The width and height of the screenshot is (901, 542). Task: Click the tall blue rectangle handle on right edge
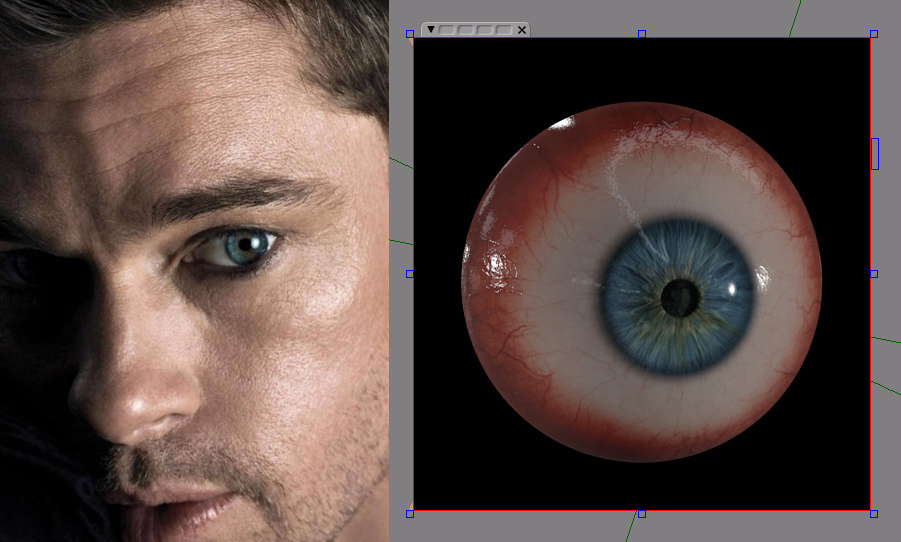coord(875,154)
